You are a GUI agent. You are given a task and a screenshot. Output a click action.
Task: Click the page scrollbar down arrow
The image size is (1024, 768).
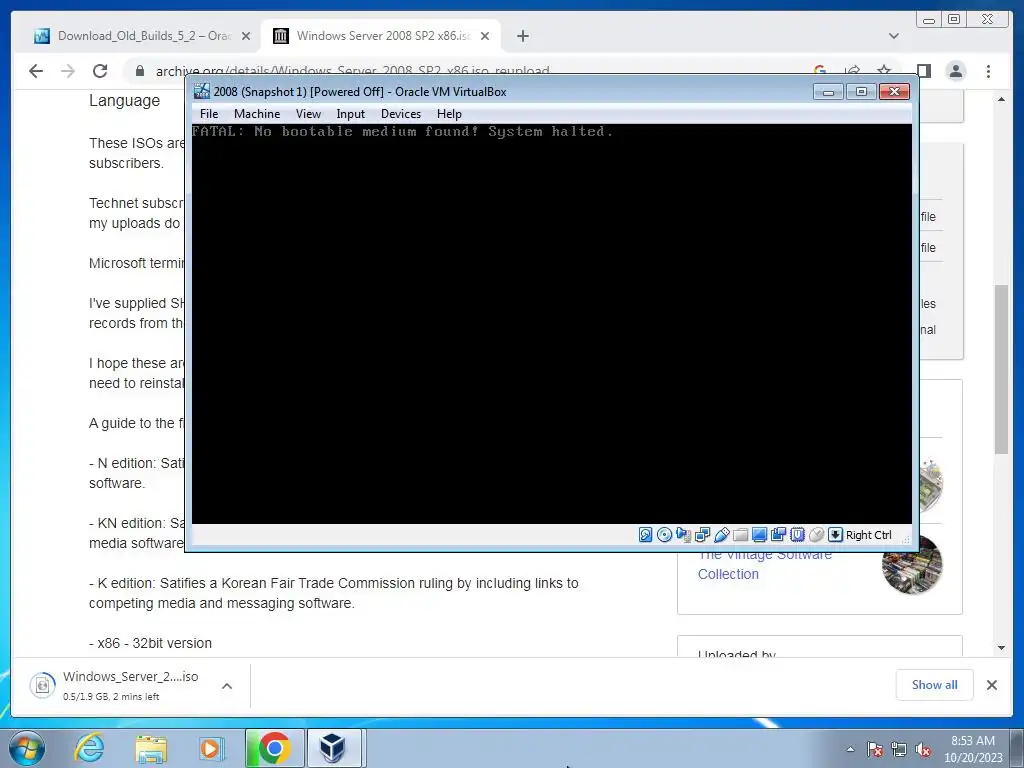pos(1001,648)
